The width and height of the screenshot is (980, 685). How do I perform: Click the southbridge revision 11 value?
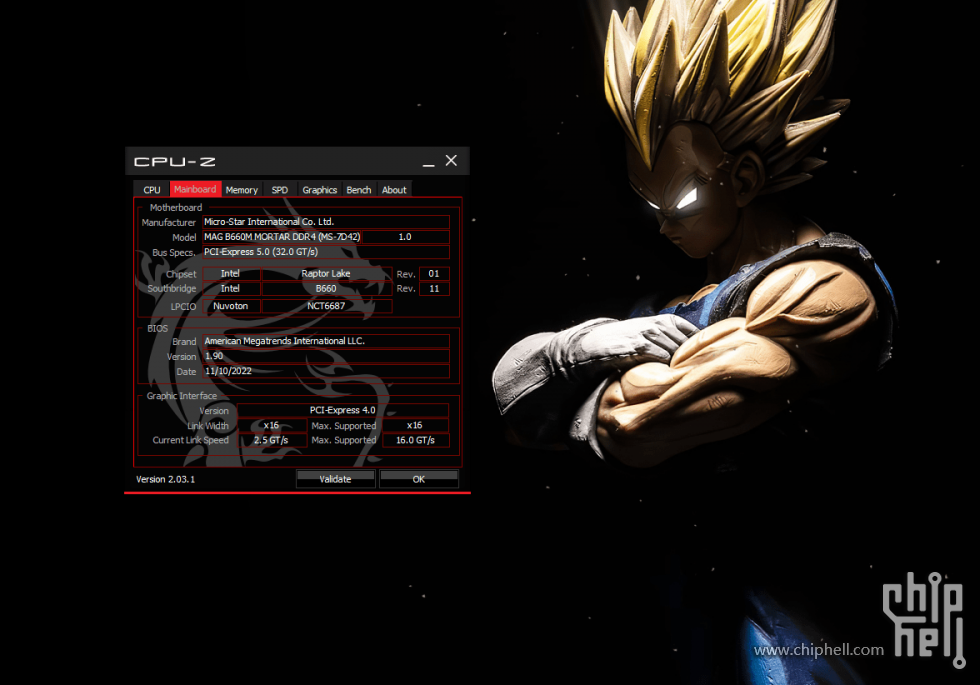coord(434,289)
